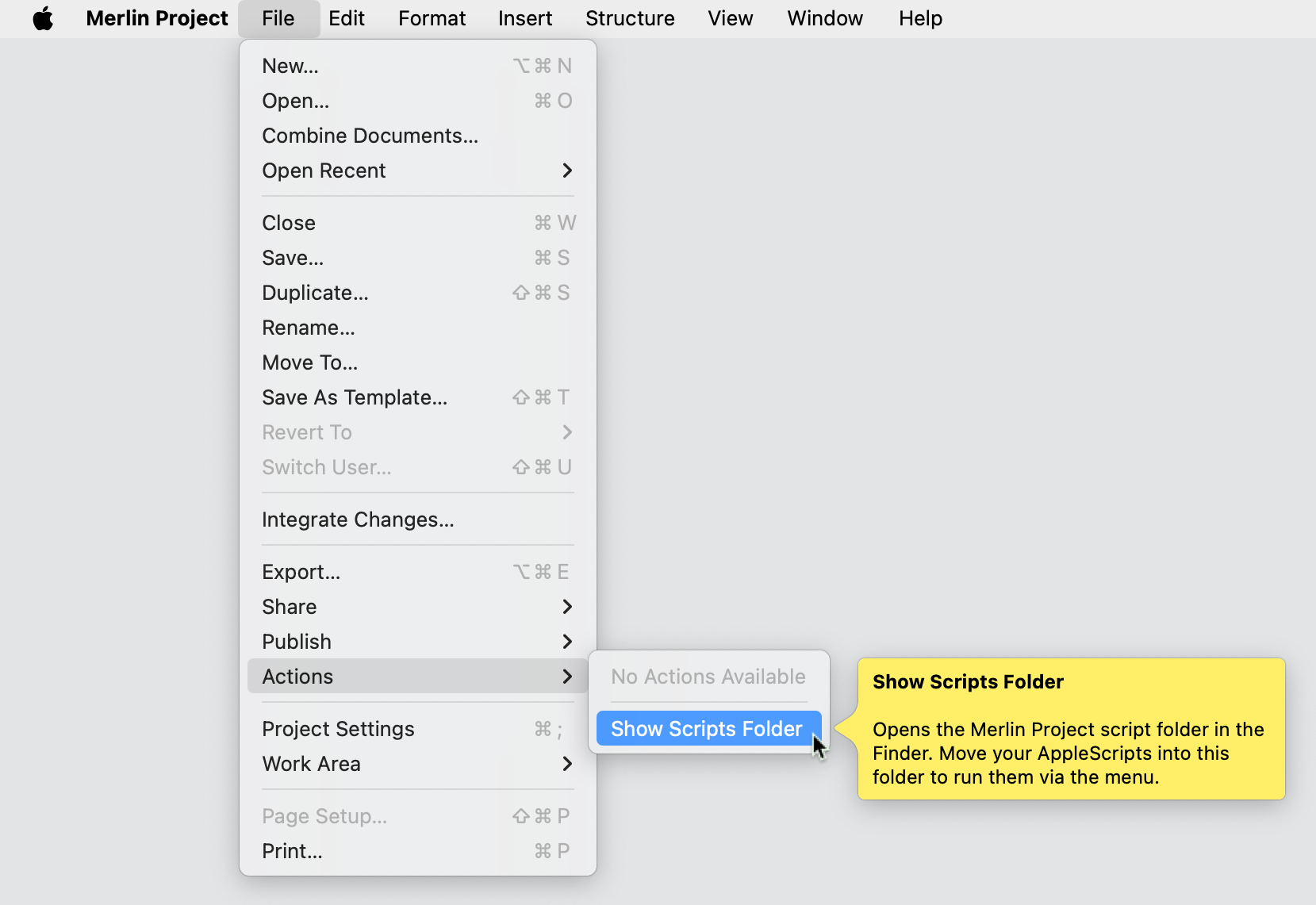Open the View menu
1316x905 pixels.
coord(731,18)
